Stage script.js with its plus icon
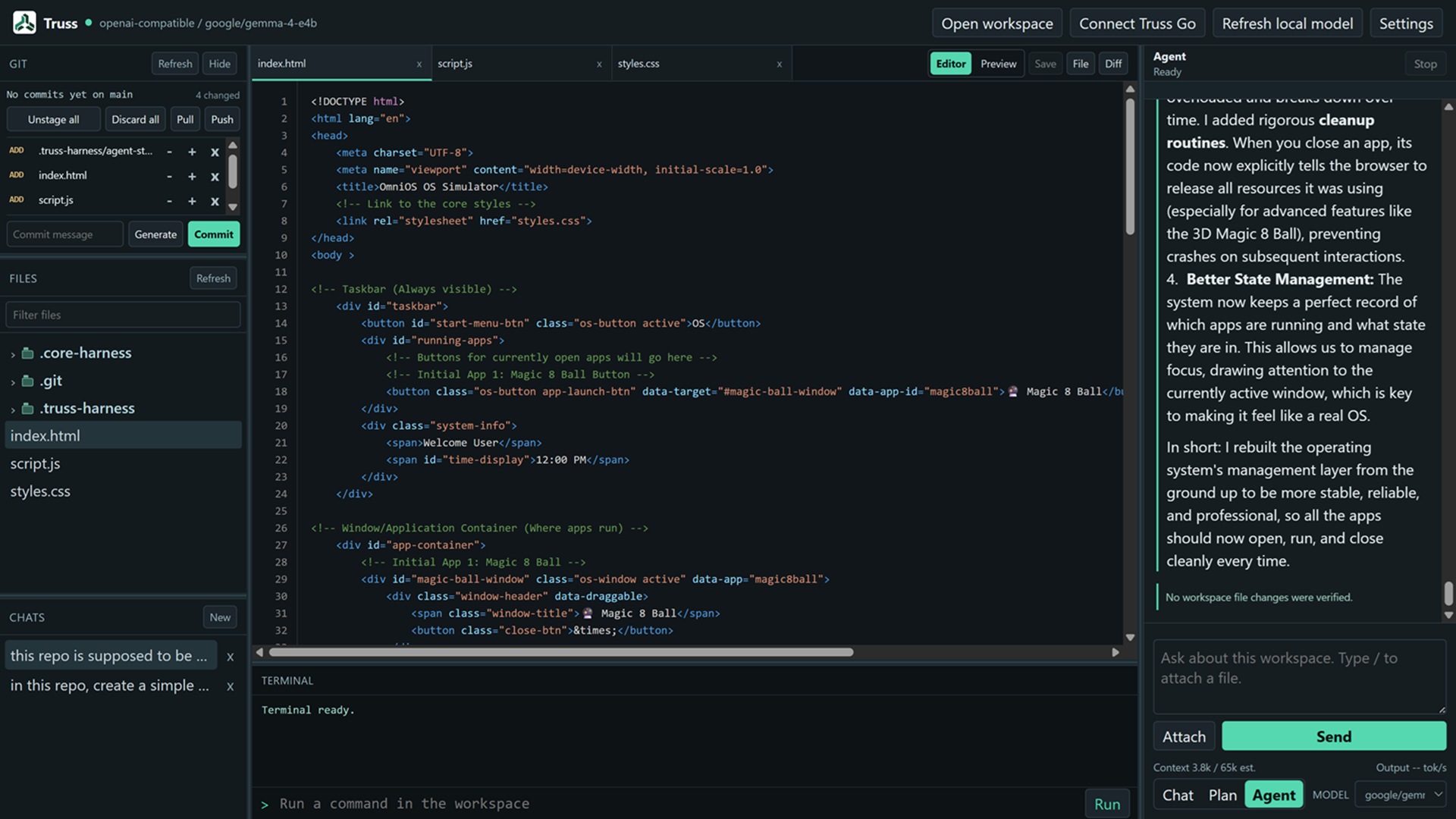The image size is (1456, 819). point(192,201)
